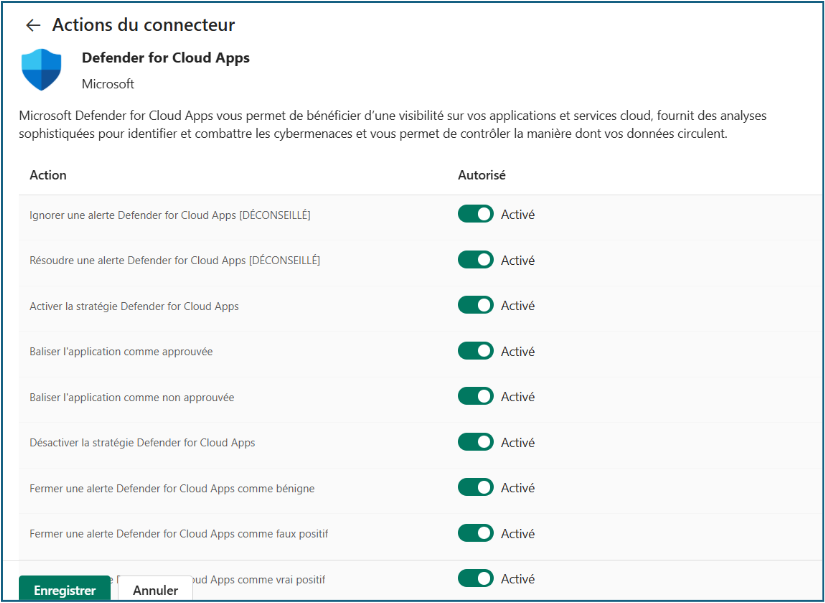Turn off Fermer alerte comme faux positif
The image size is (825, 603).
click(476, 533)
